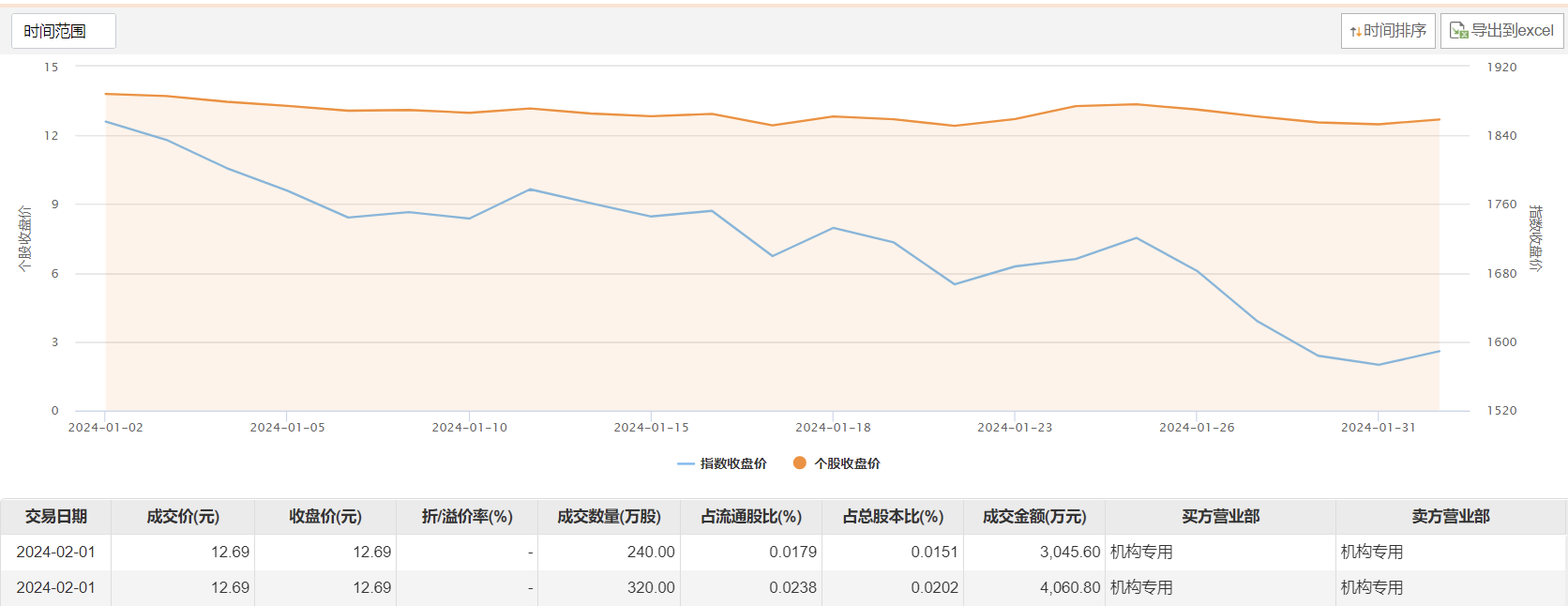
Task: Click the 交易日期 column header
Action: [56, 517]
